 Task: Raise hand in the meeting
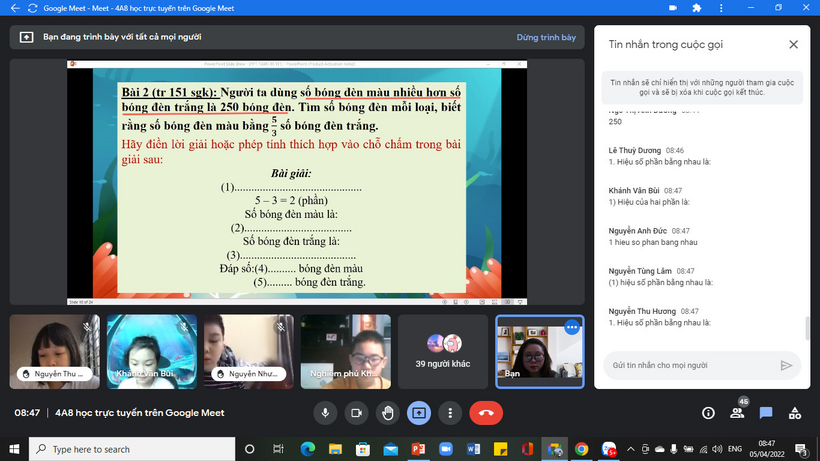pyautogui.click(x=387, y=412)
